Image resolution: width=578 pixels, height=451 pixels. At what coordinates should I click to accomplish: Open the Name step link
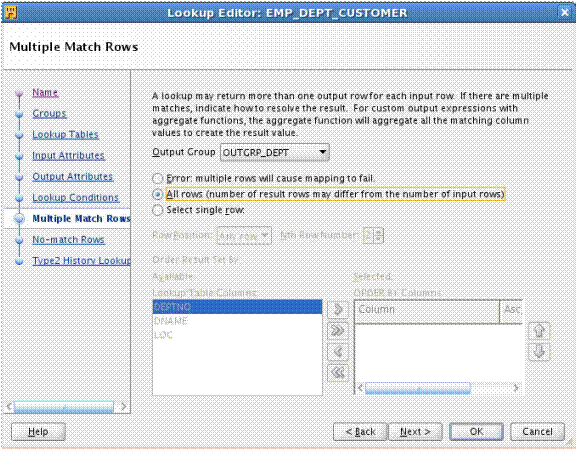pos(45,92)
